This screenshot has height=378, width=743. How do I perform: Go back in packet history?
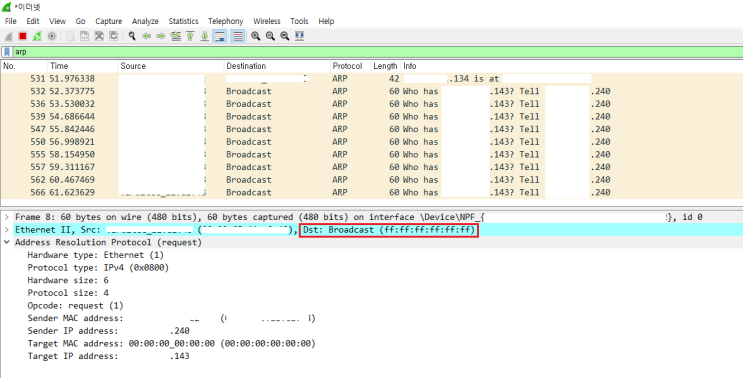(x=147, y=36)
